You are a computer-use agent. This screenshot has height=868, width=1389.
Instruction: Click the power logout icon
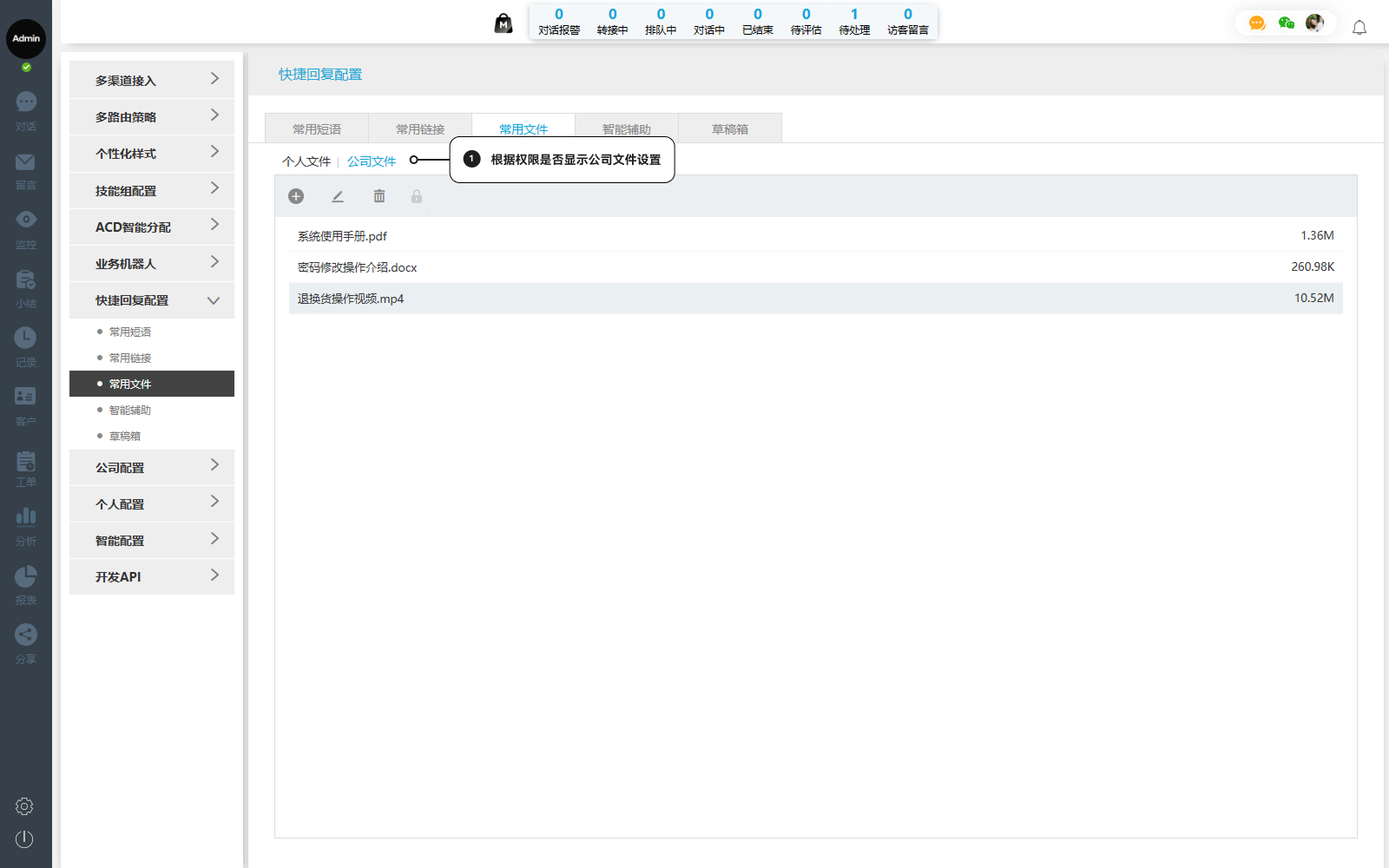click(24, 838)
